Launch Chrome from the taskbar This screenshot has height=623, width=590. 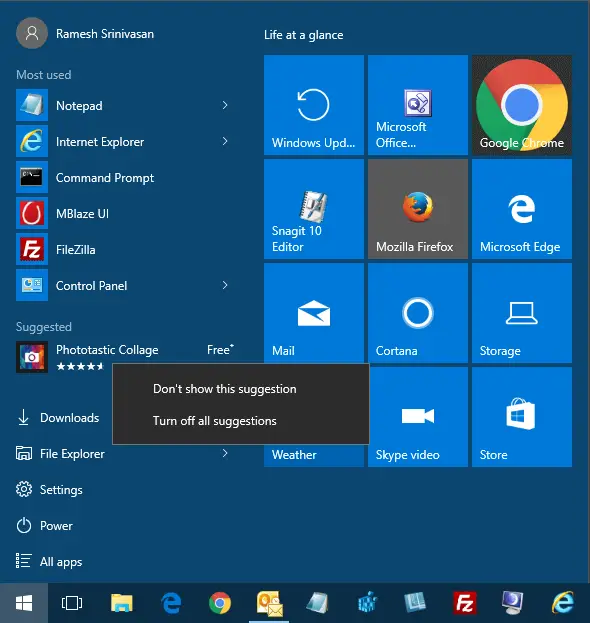point(220,603)
